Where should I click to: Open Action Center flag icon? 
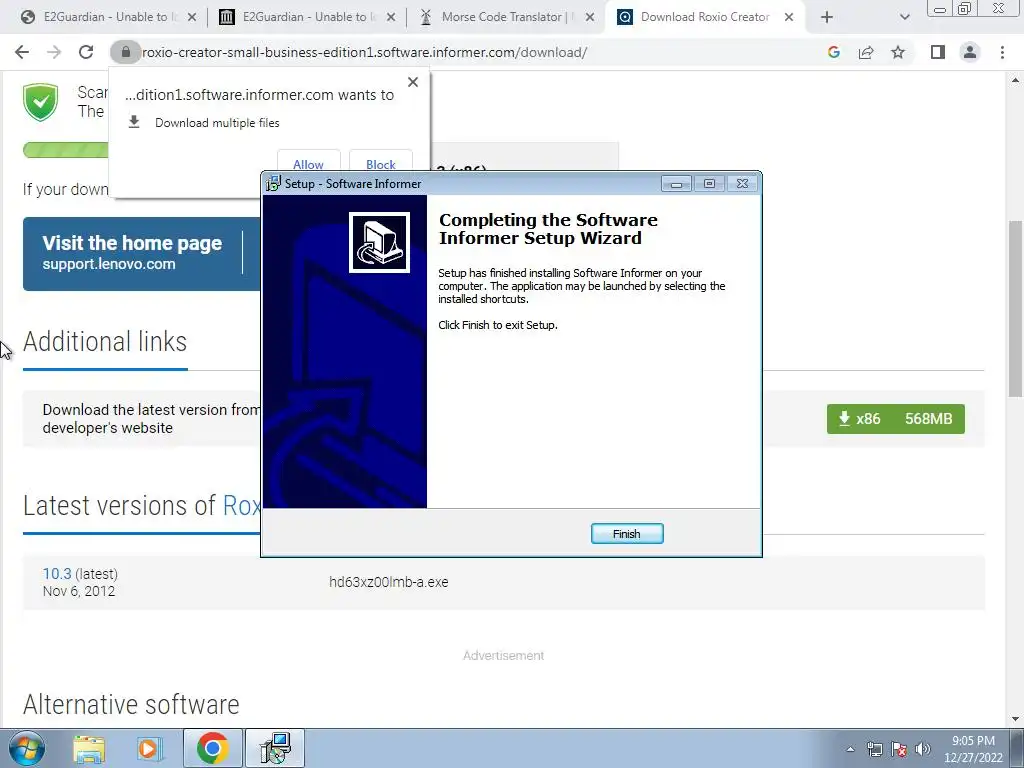pyautogui.click(x=899, y=749)
